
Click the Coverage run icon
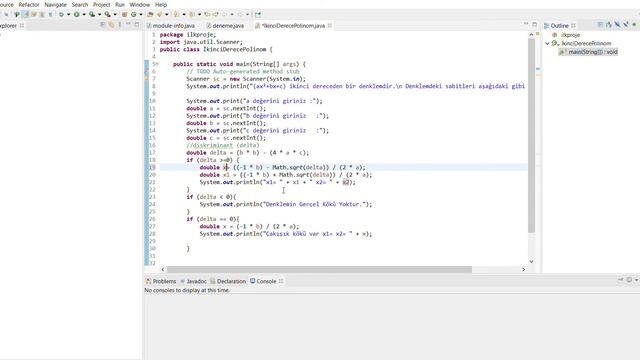[x=92, y=14]
